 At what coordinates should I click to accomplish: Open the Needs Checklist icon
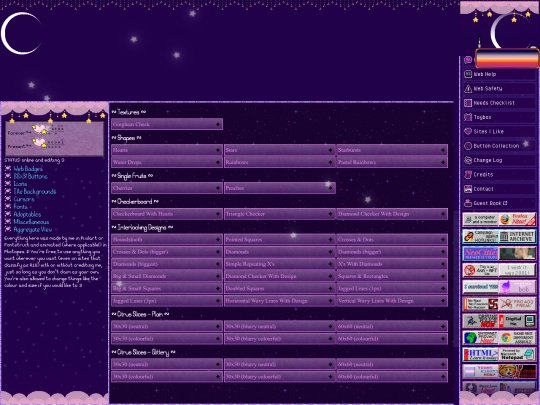468,103
